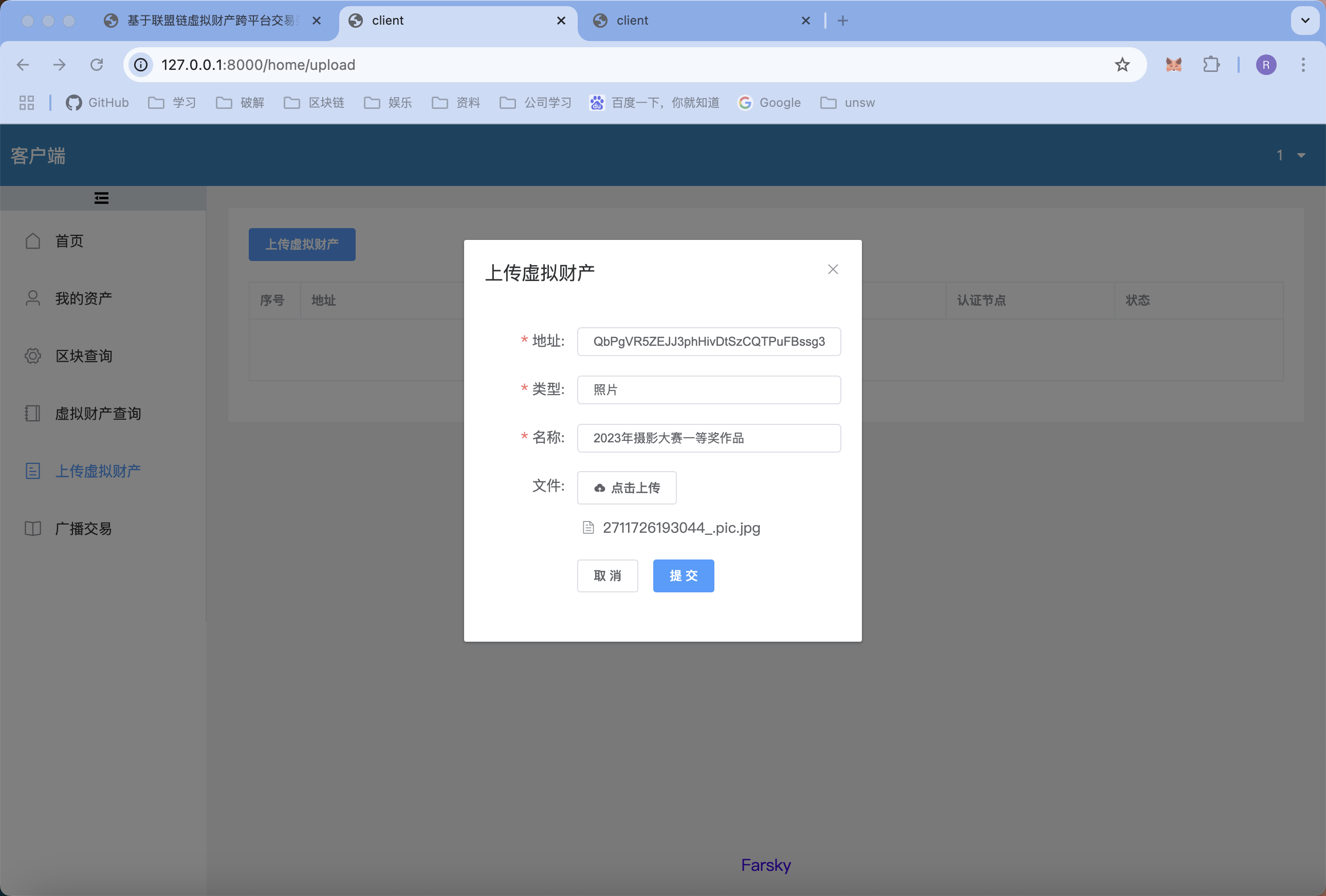Close the upload dialog with X icon
Image resolution: width=1326 pixels, height=896 pixels.
click(833, 269)
